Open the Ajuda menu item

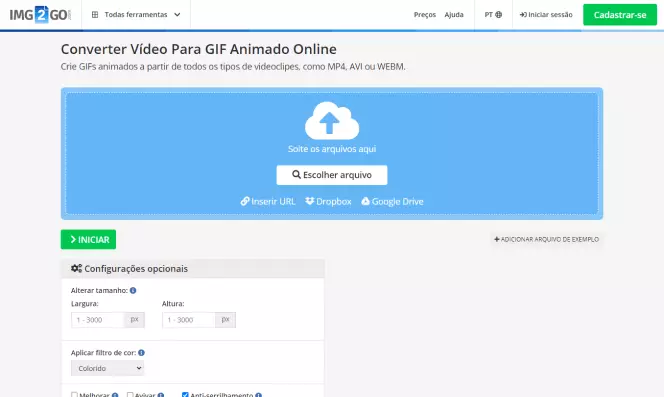pyautogui.click(x=454, y=14)
